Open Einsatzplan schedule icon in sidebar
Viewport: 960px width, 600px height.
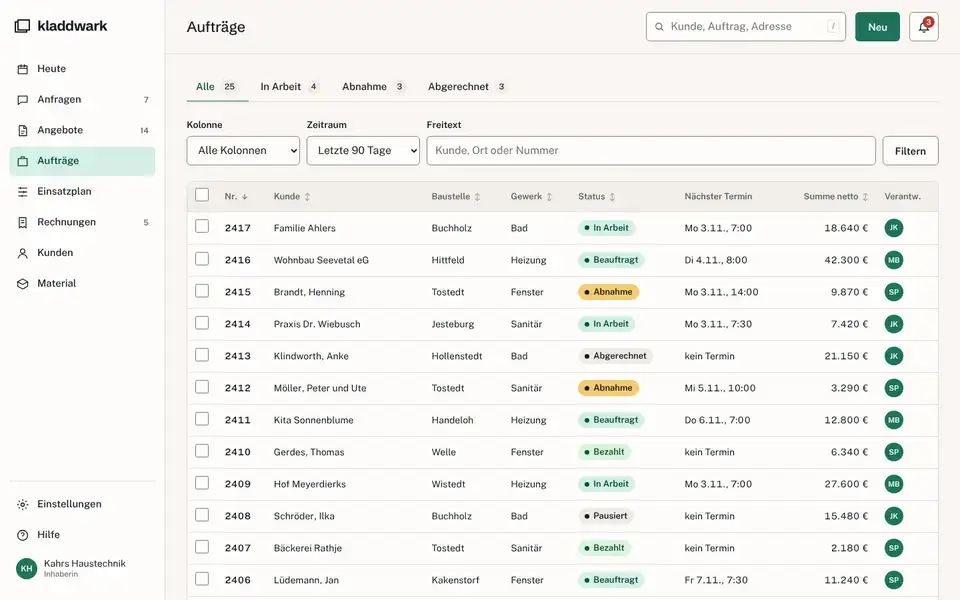[x=23, y=191]
